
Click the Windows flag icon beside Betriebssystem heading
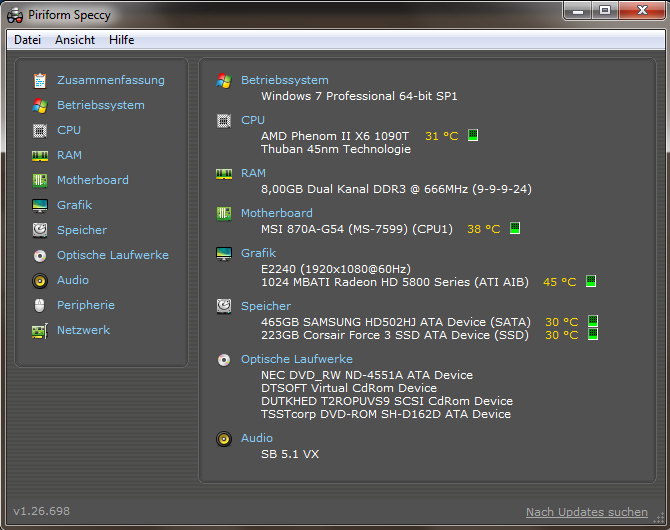coord(224,81)
